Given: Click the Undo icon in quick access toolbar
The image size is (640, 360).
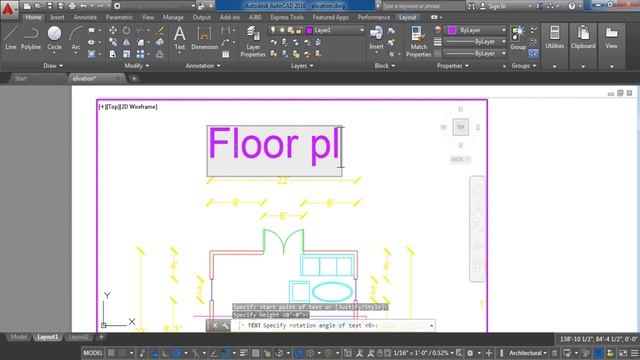Looking at the screenshot, I should coord(84,6).
